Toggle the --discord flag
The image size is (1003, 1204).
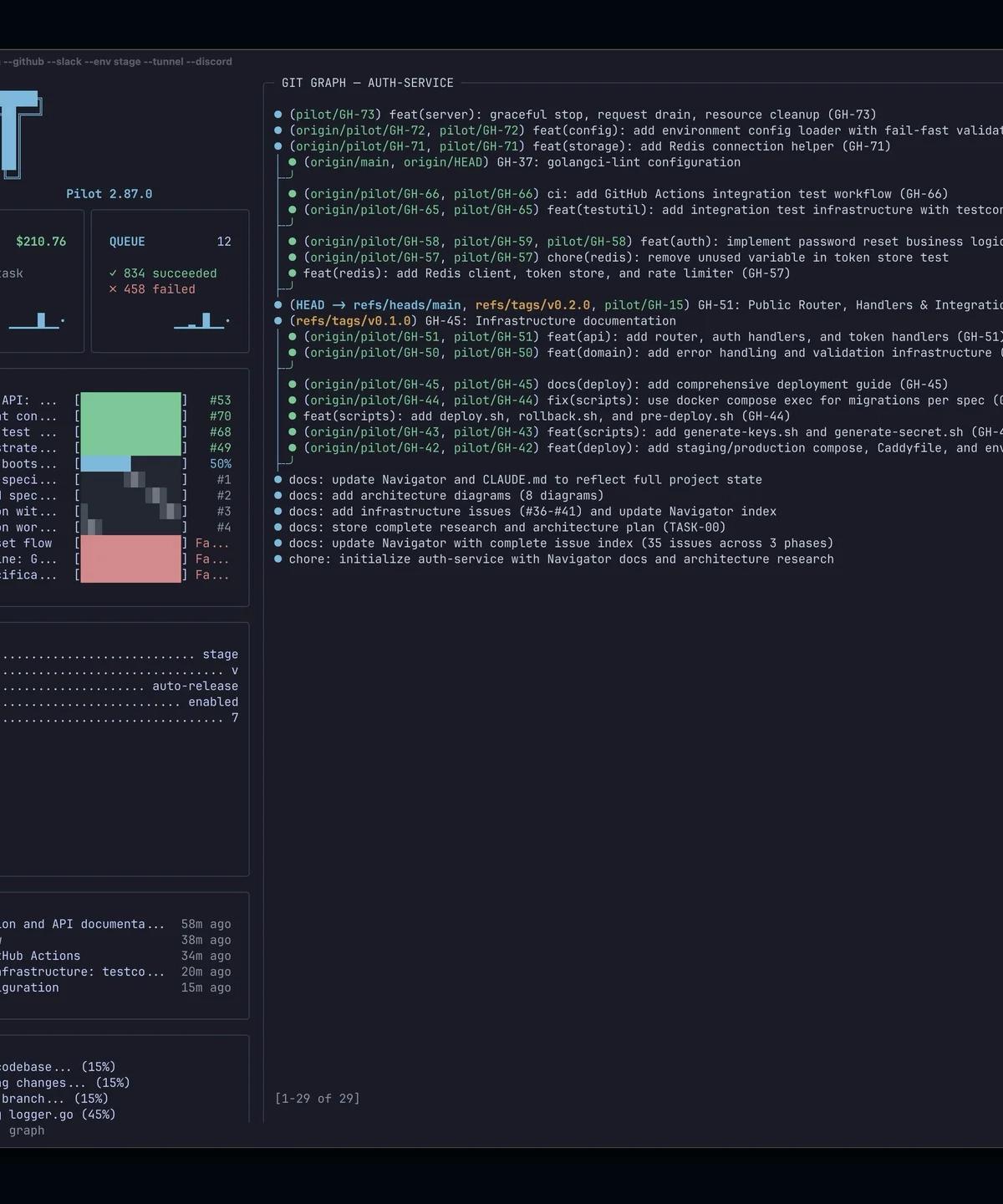pyautogui.click(x=210, y=61)
